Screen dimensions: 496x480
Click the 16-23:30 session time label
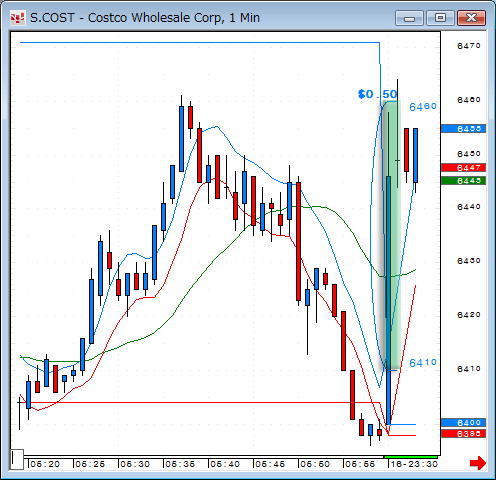[414, 464]
